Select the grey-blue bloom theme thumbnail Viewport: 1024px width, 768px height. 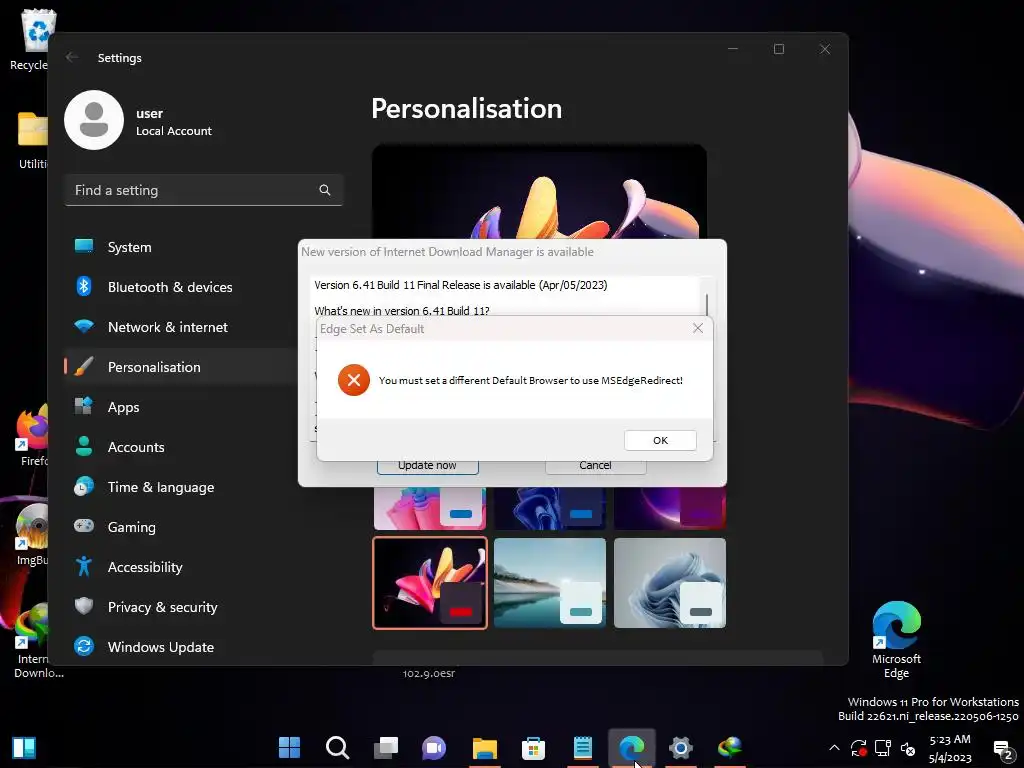pyautogui.click(x=670, y=583)
